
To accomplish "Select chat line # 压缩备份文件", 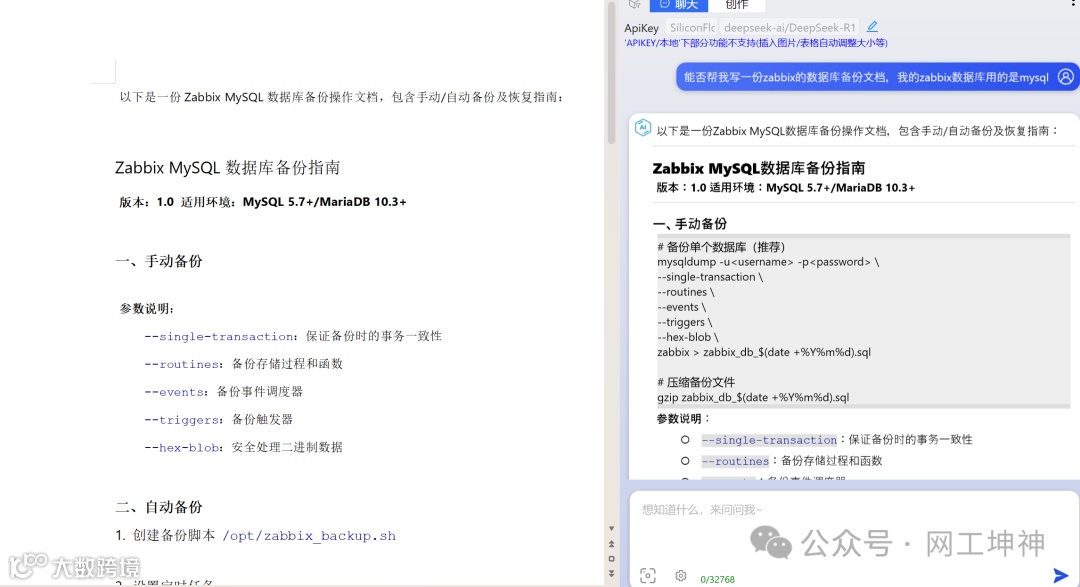I will (x=696, y=382).
